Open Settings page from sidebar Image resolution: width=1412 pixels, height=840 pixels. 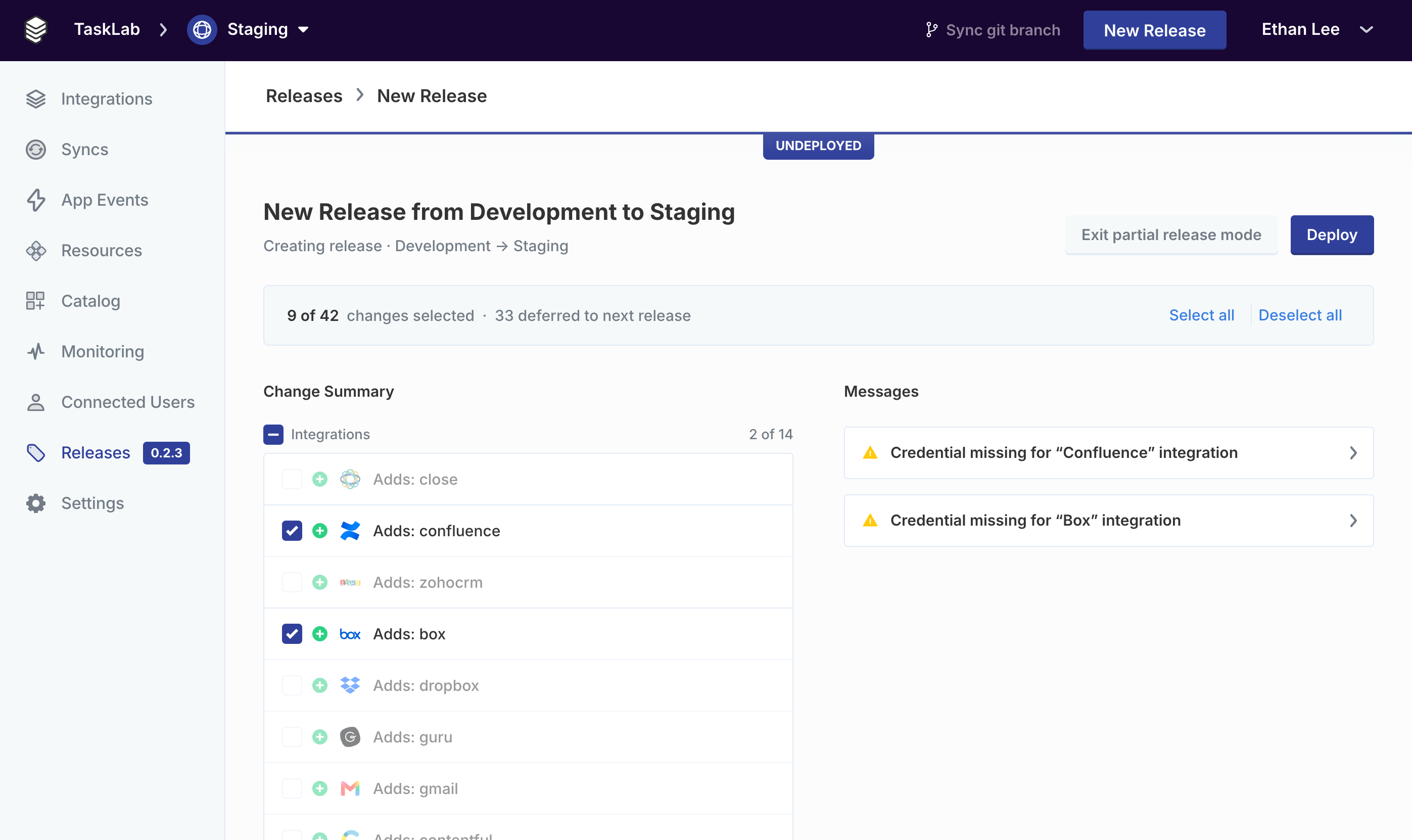pos(92,503)
